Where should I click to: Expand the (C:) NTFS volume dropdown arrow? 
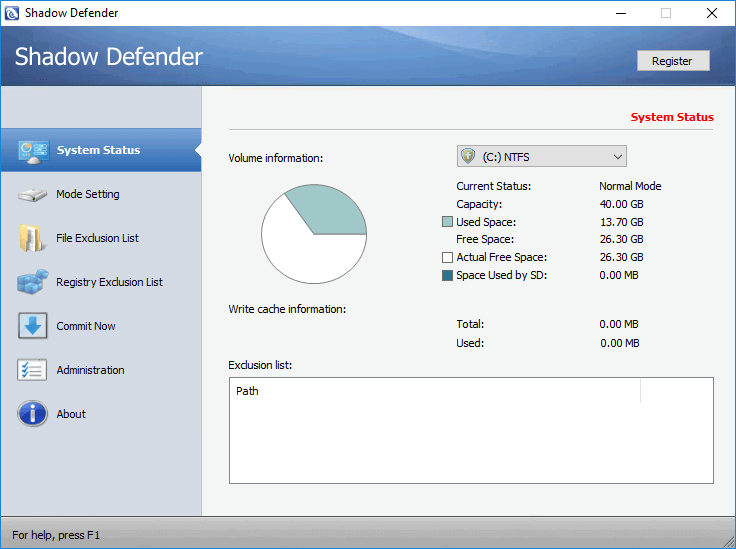tap(618, 157)
